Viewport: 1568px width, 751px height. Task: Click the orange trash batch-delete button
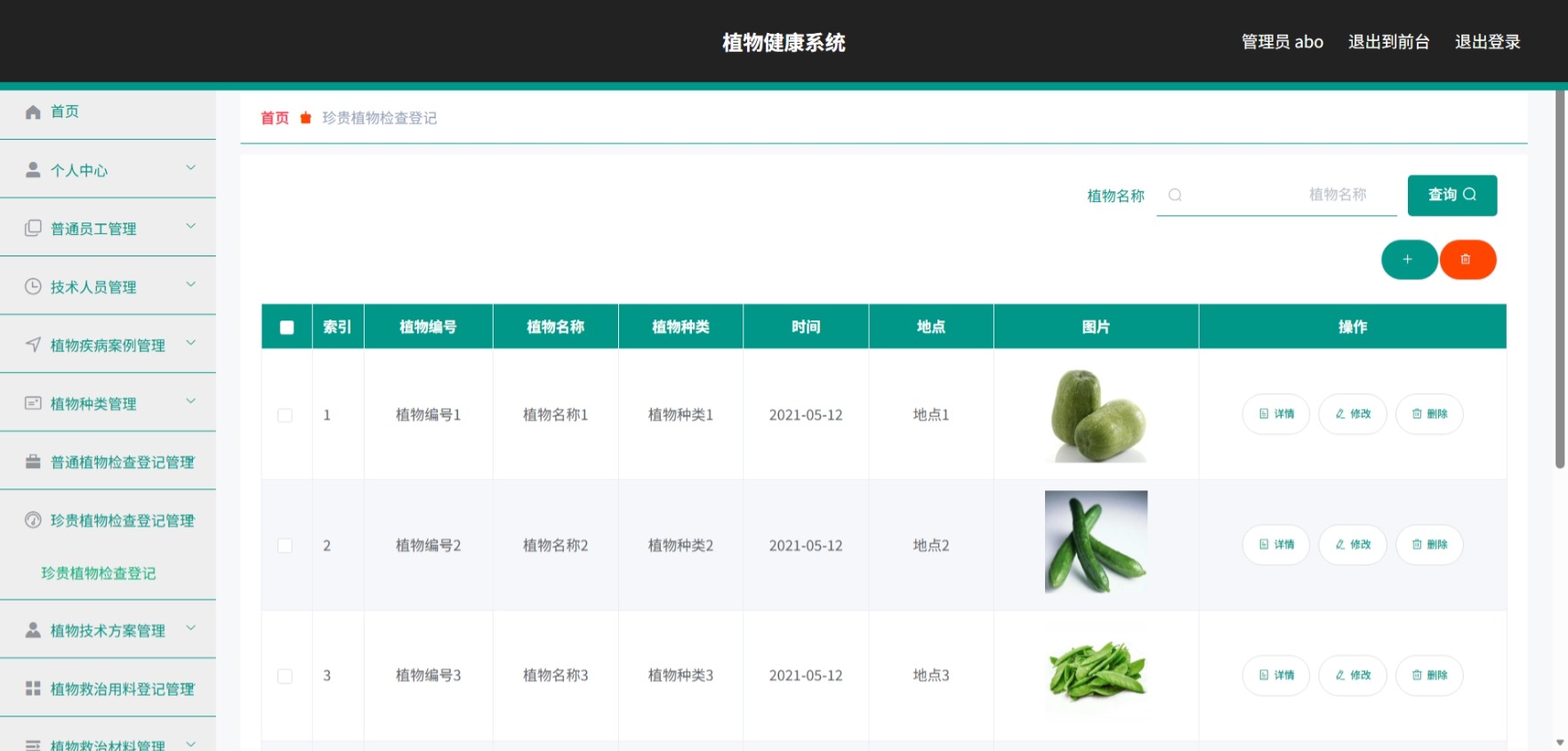(1467, 260)
